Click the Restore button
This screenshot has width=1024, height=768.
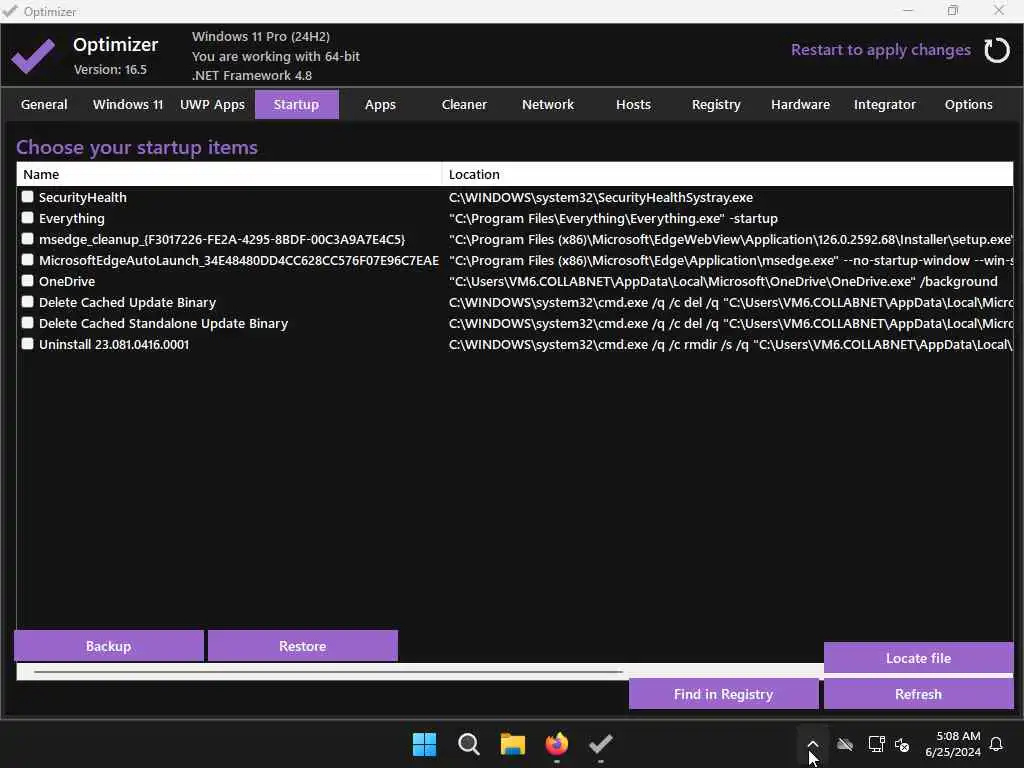click(303, 646)
